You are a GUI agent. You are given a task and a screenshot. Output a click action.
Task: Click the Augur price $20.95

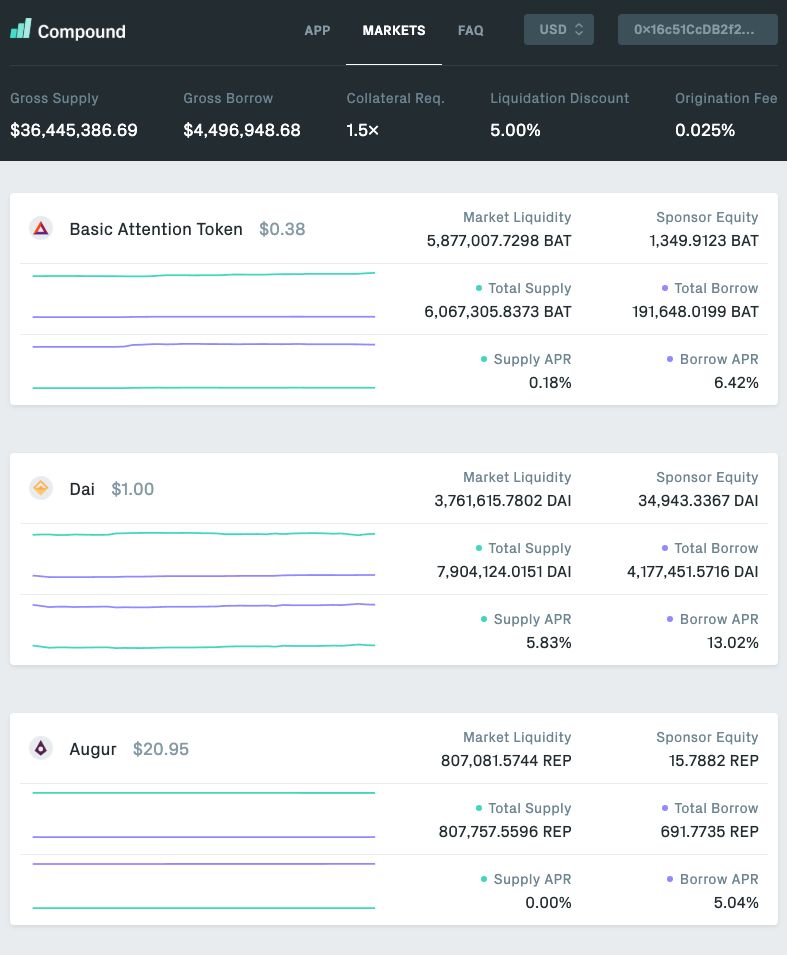pyautogui.click(x=161, y=749)
